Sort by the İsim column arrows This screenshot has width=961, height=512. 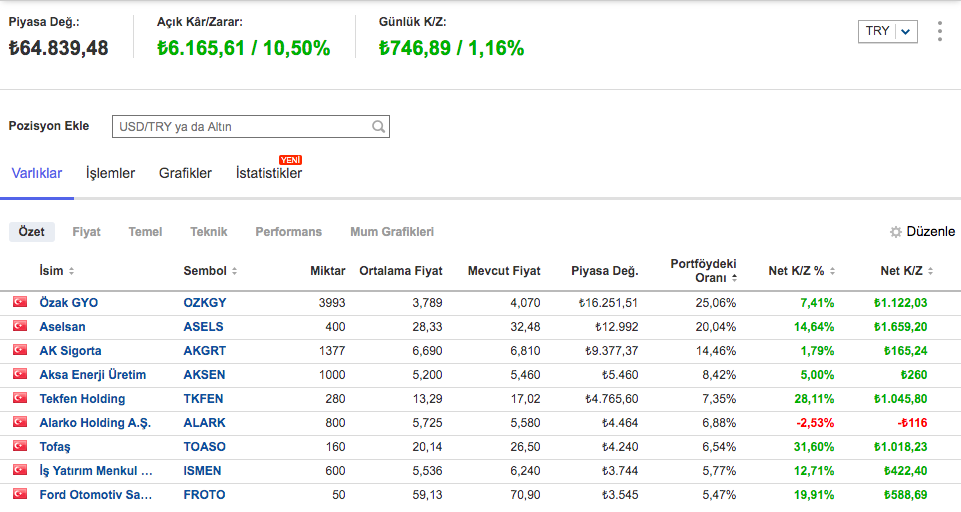(71, 271)
